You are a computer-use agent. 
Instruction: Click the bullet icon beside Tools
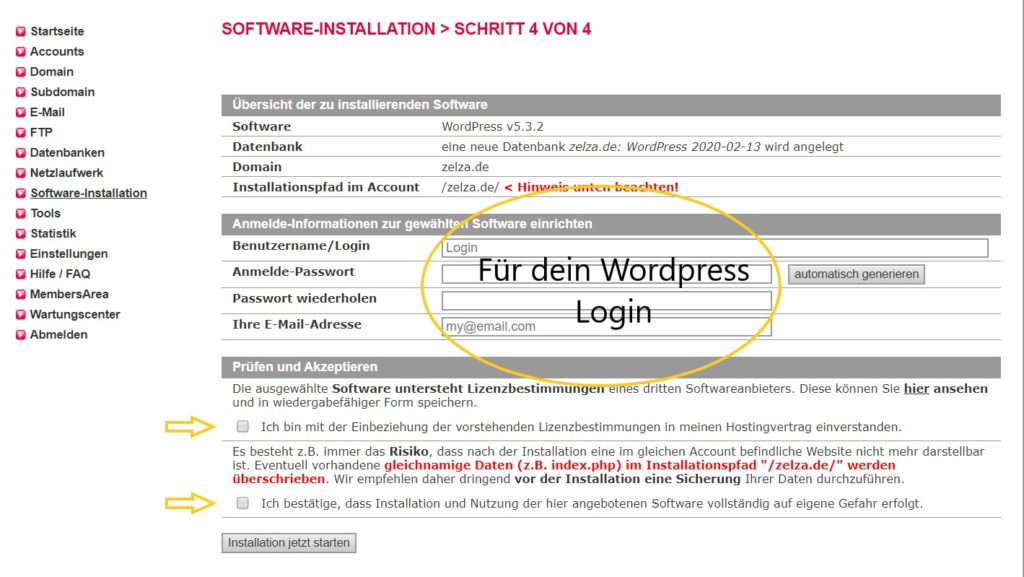click(21, 213)
